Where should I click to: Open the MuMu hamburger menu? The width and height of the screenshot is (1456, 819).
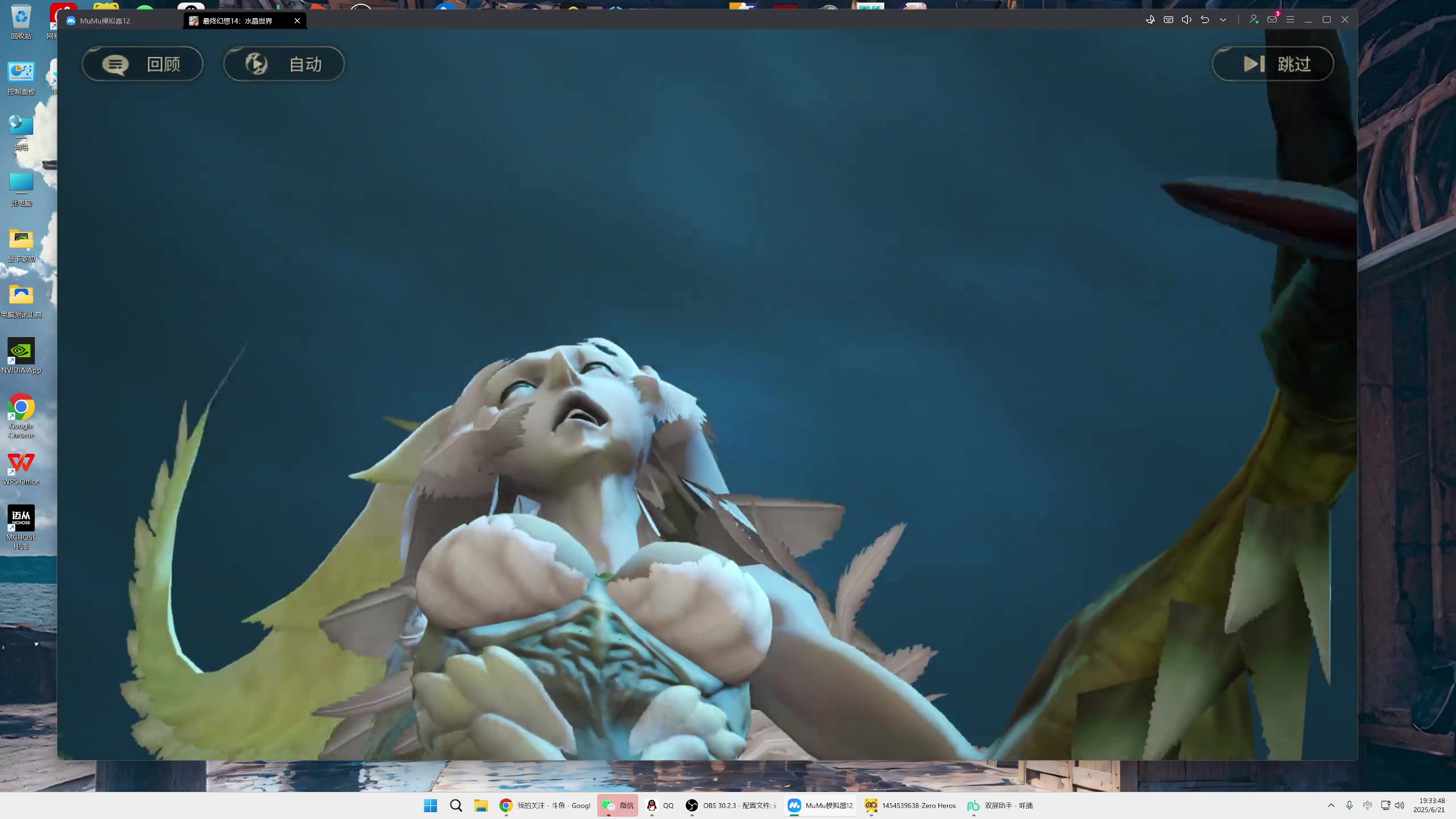pyautogui.click(x=1290, y=19)
